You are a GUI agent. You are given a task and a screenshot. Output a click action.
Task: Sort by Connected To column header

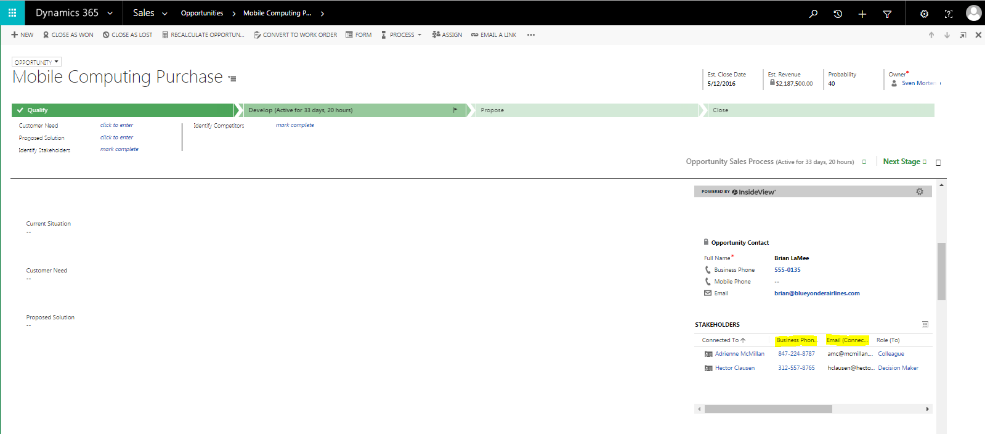[x=724, y=340]
